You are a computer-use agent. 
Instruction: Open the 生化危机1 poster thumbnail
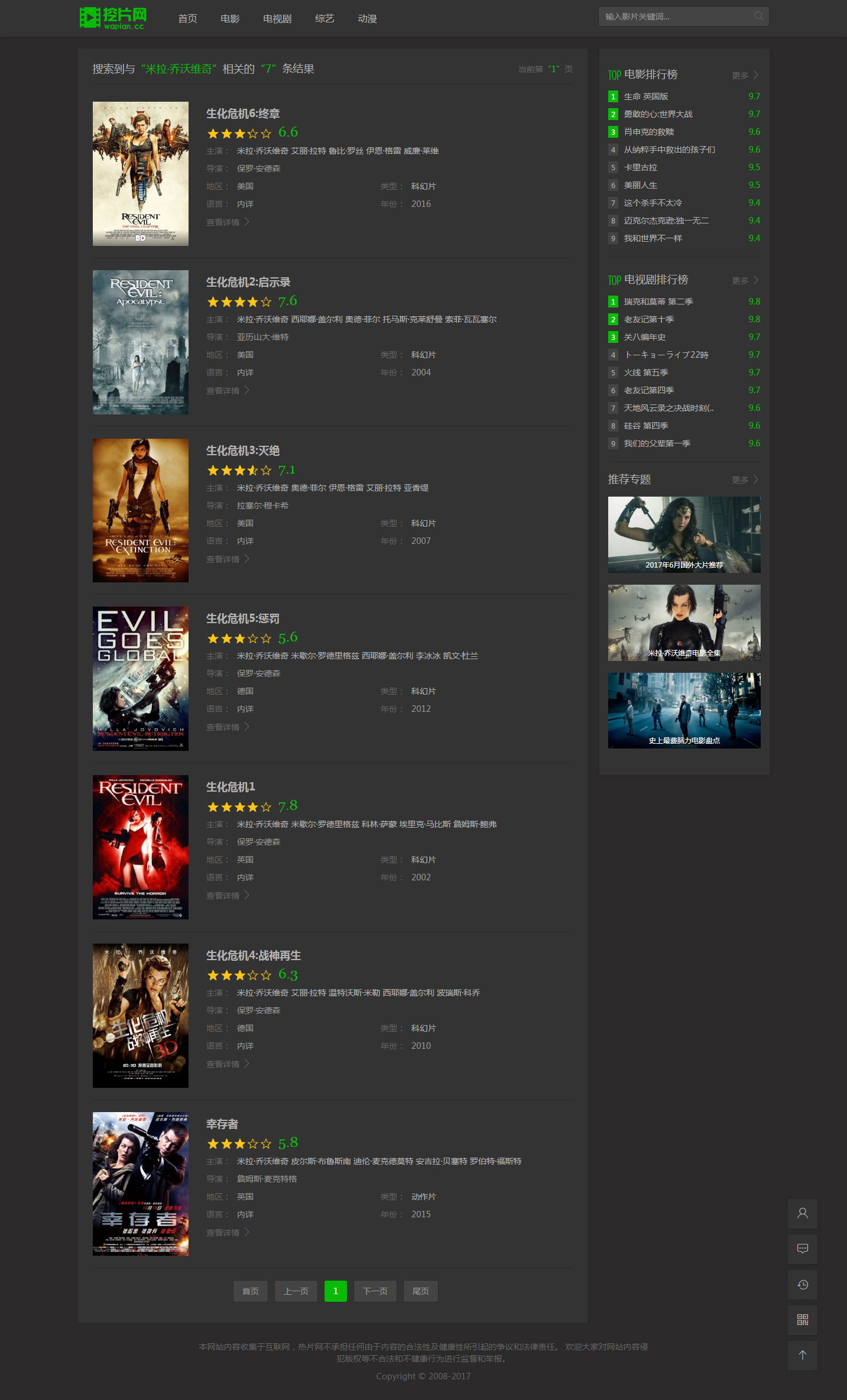(x=141, y=847)
